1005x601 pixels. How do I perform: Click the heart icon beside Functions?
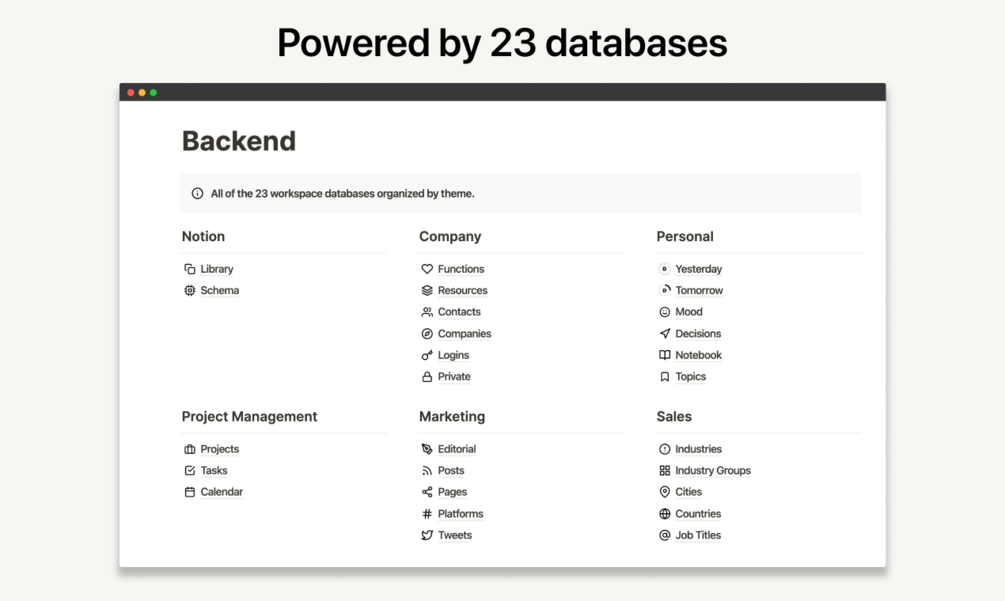(427, 269)
